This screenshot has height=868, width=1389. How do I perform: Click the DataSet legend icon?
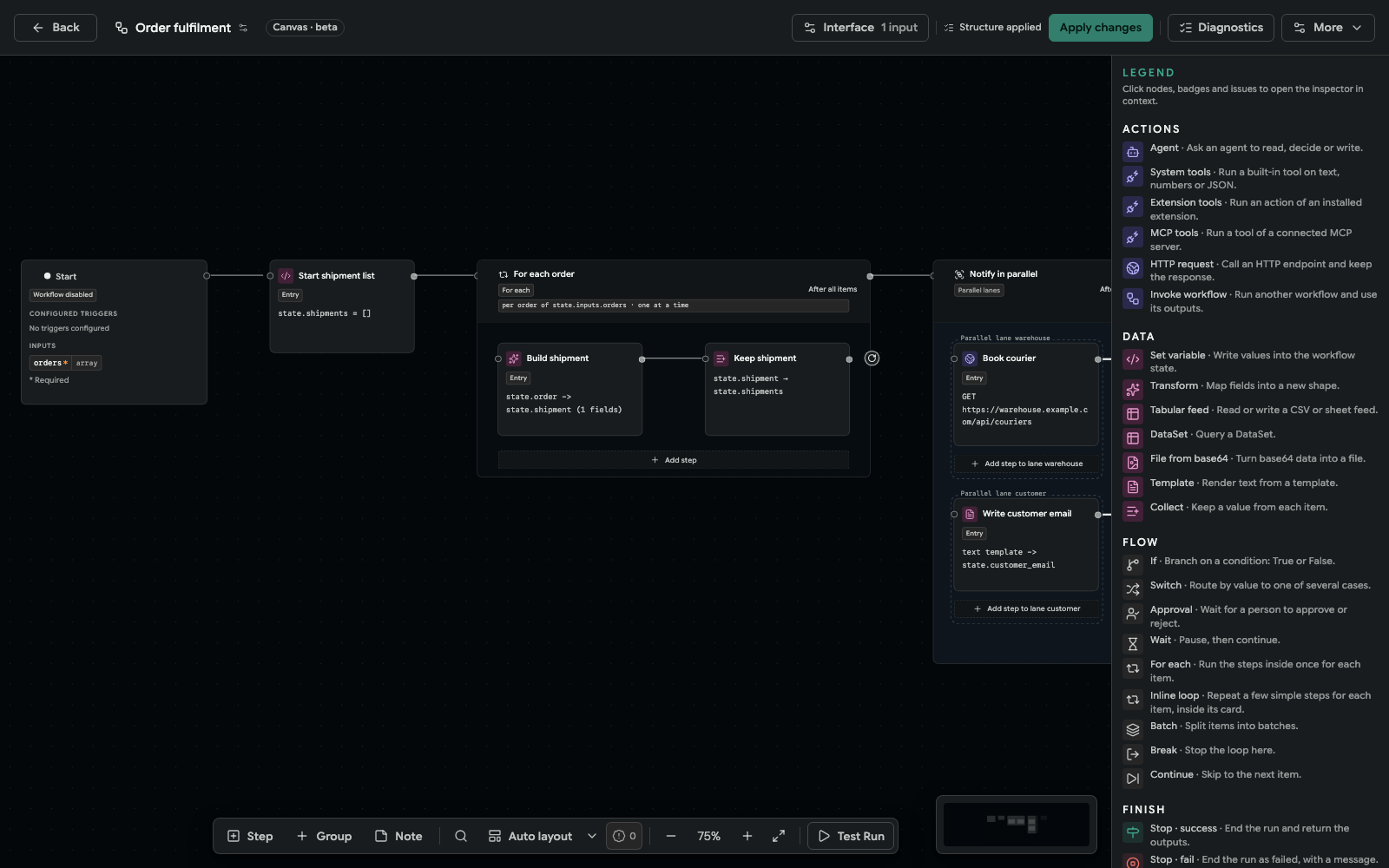click(x=1133, y=438)
